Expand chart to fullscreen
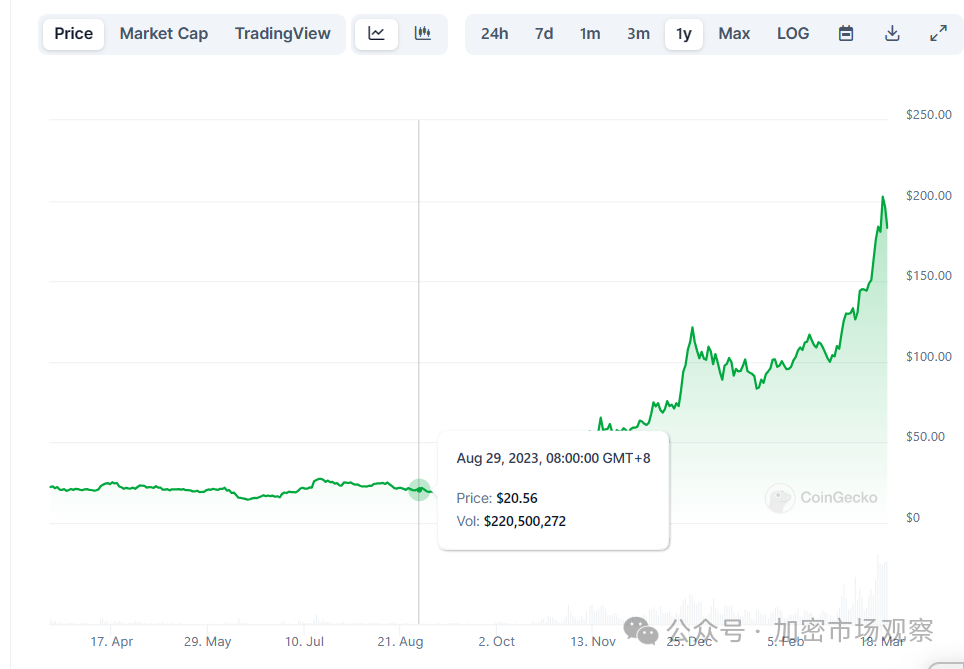The width and height of the screenshot is (964, 669). click(938, 33)
